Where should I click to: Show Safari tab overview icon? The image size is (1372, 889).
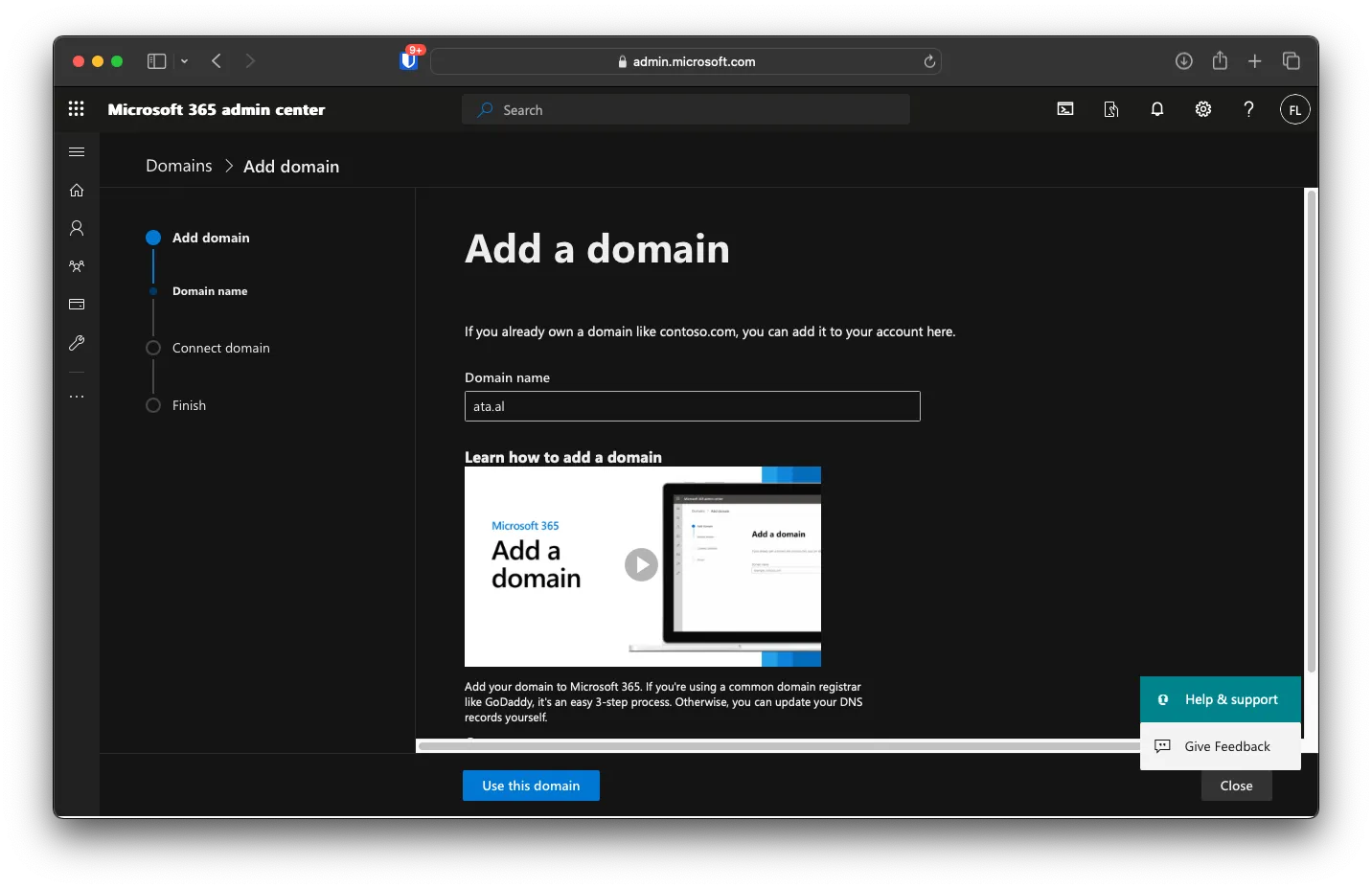click(1292, 61)
